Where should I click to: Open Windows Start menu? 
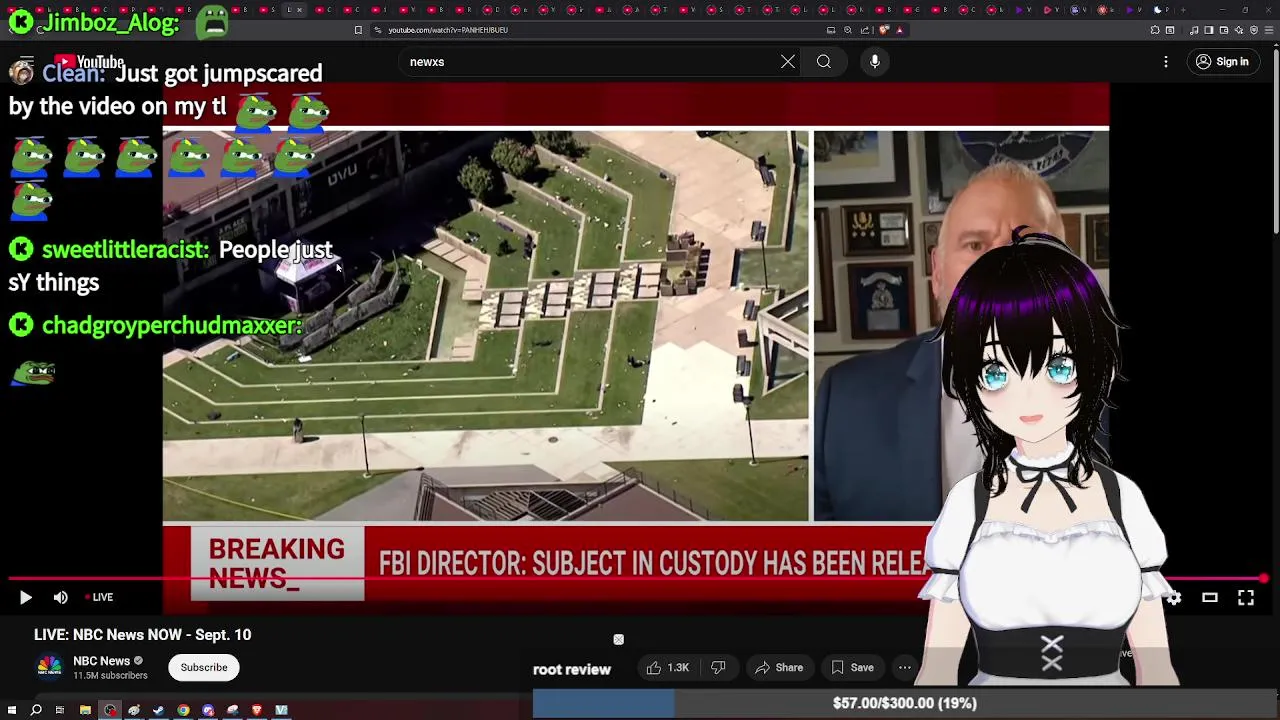pos(12,710)
